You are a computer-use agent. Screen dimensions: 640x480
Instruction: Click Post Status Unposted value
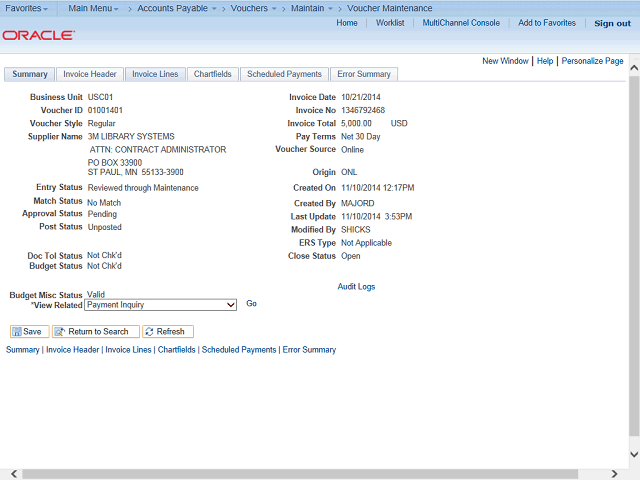click(x=104, y=227)
